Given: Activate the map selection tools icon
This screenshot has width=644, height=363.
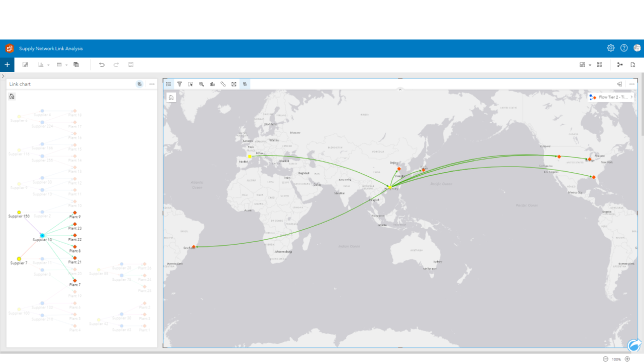Looking at the screenshot, I should 191,84.
